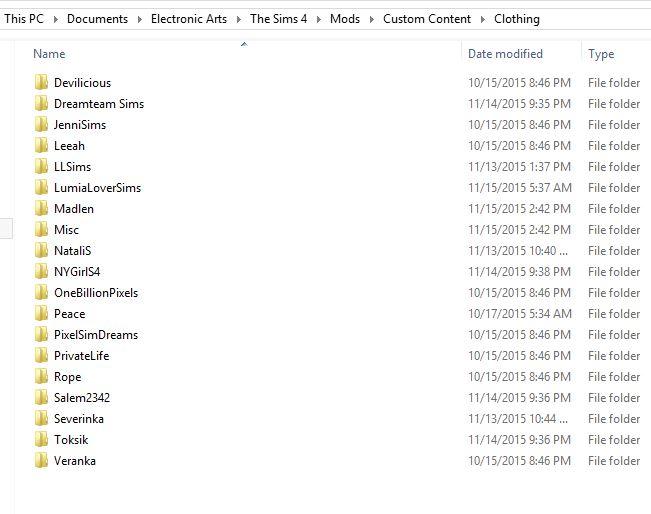
Task: Sort by Date modified column header
Action: click(505, 54)
